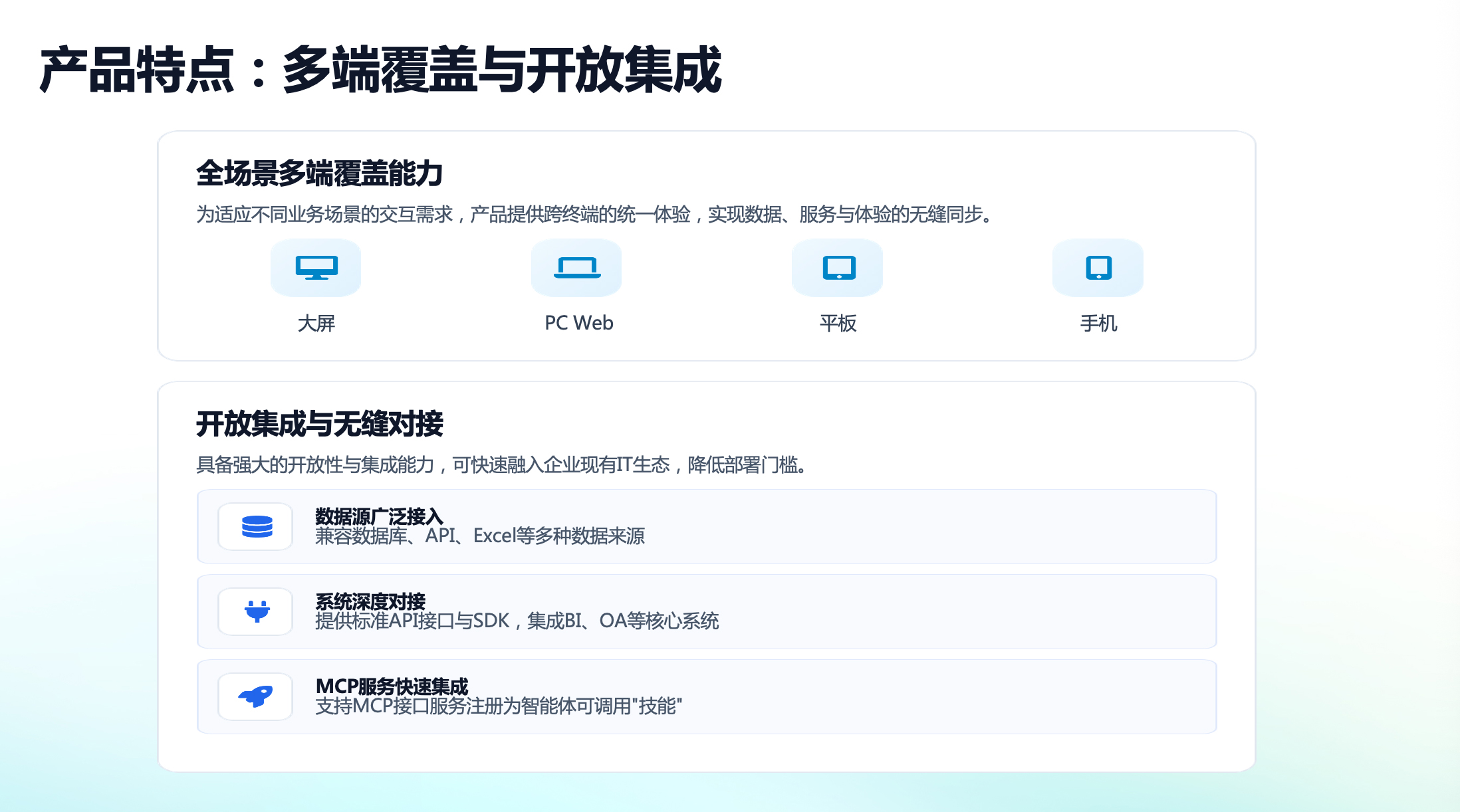1460x812 pixels.
Task: Click the description mentioning Excel data sources
Action: (480, 536)
